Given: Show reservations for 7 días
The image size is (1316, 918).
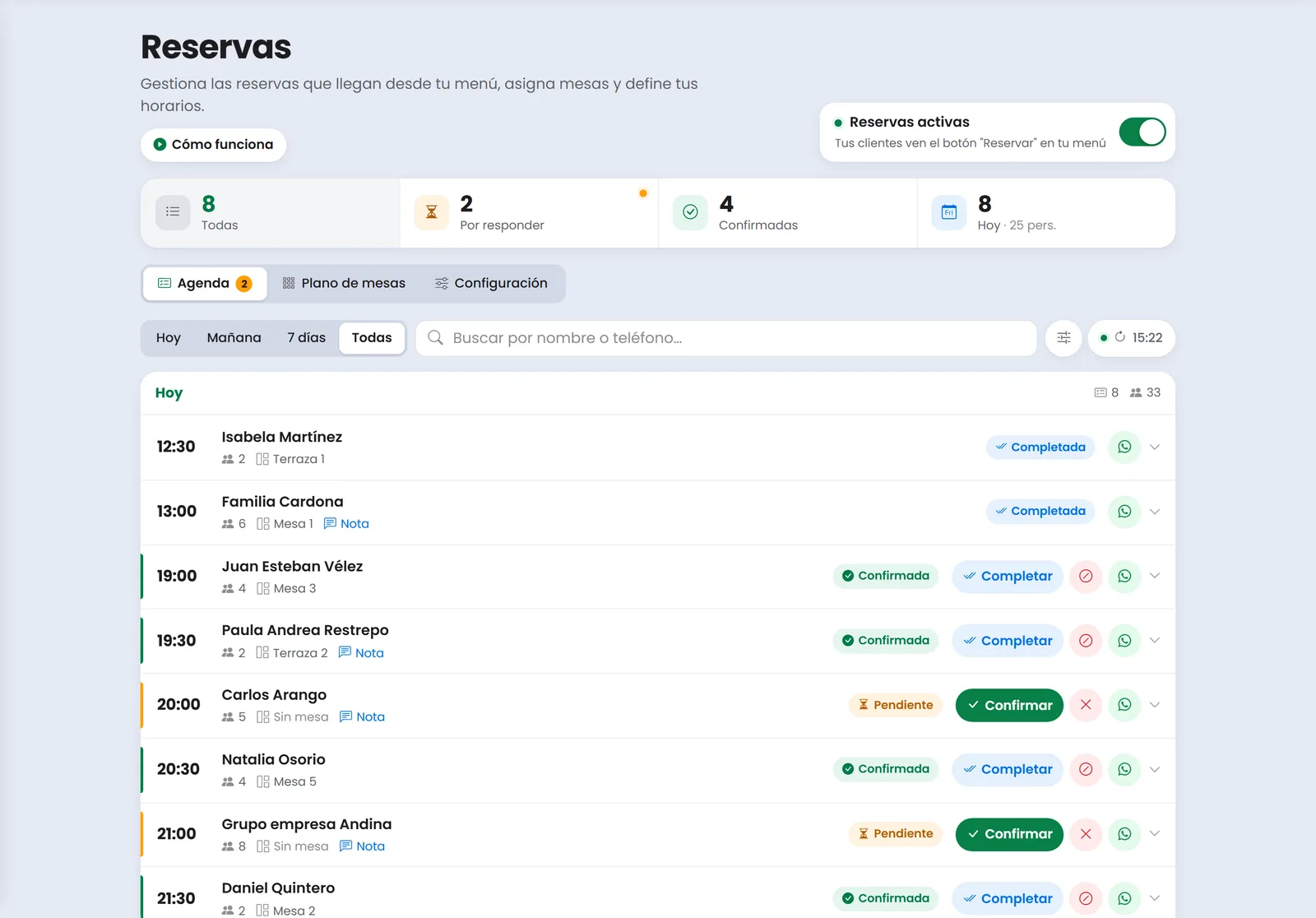Looking at the screenshot, I should tap(307, 338).
